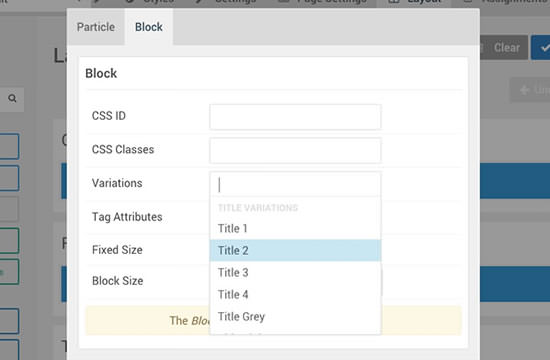Open Settings in the top navigation
The image size is (550, 360).
click(226, 2)
